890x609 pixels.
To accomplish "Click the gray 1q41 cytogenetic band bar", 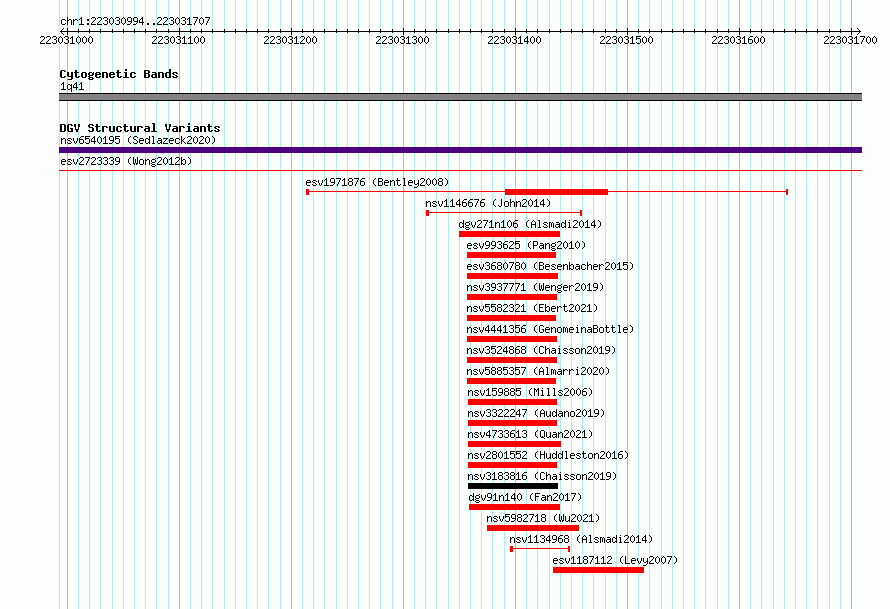I will (x=460, y=97).
